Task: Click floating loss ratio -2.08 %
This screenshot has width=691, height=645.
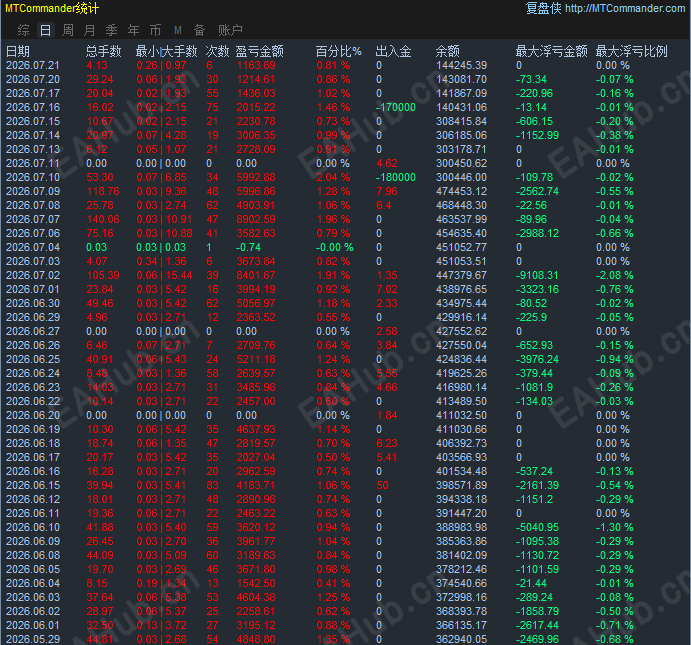Action: (x=614, y=275)
